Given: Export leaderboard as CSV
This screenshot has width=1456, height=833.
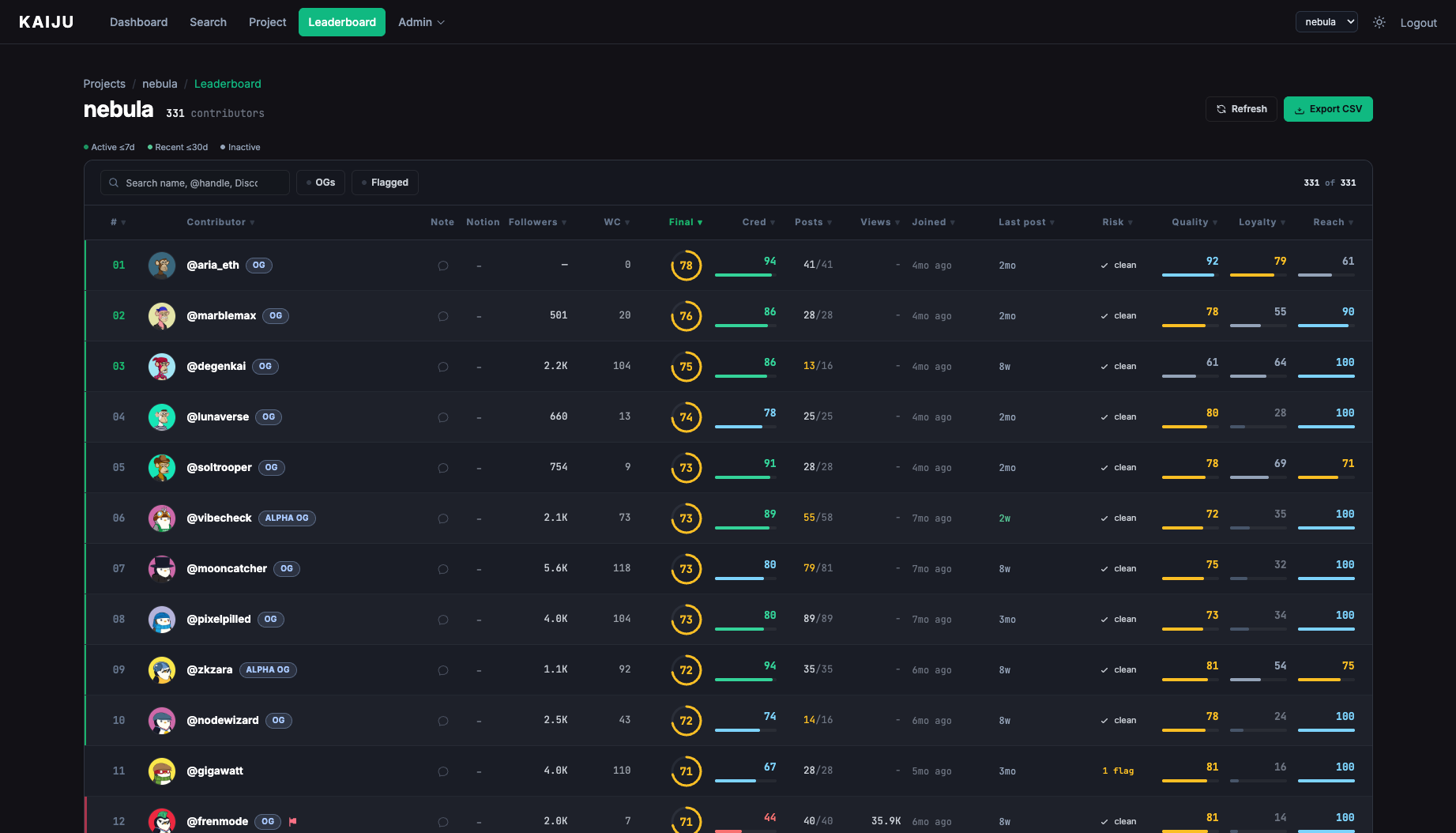Looking at the screenshot, I should coord(1328,109).
